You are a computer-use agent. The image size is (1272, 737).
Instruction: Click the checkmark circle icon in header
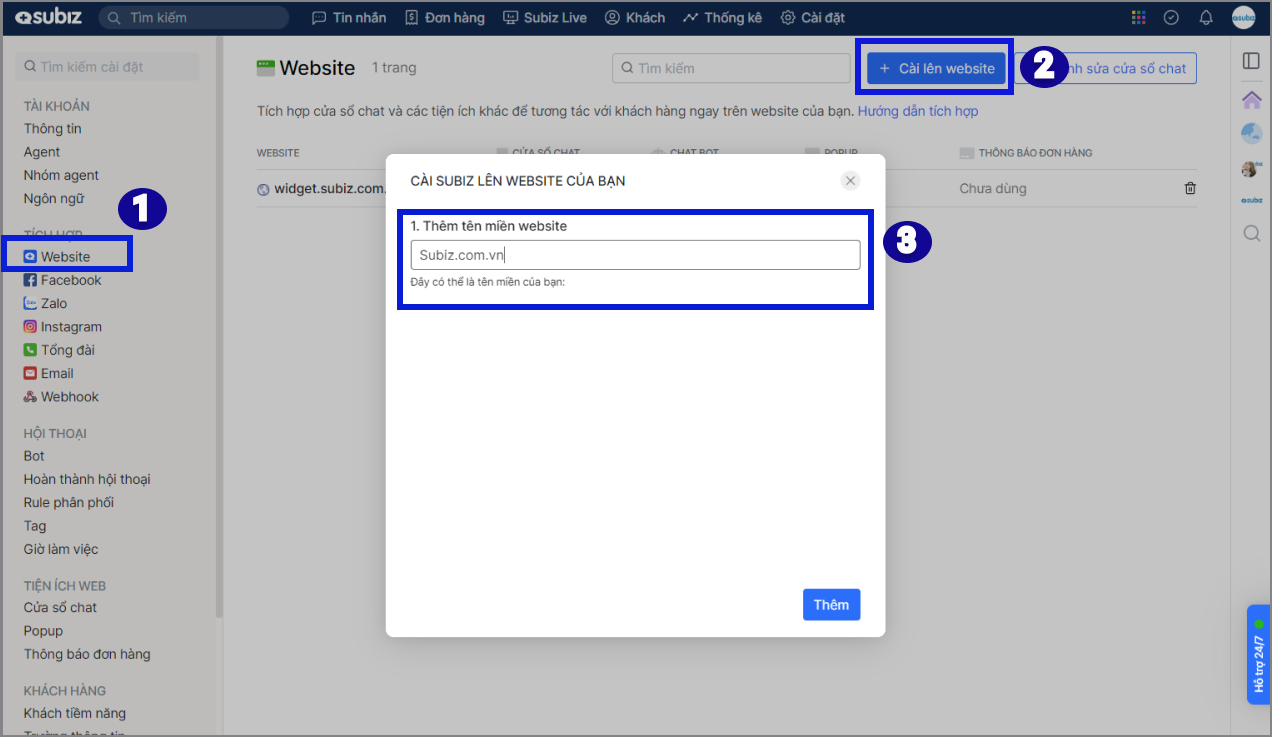[1171, 18]
